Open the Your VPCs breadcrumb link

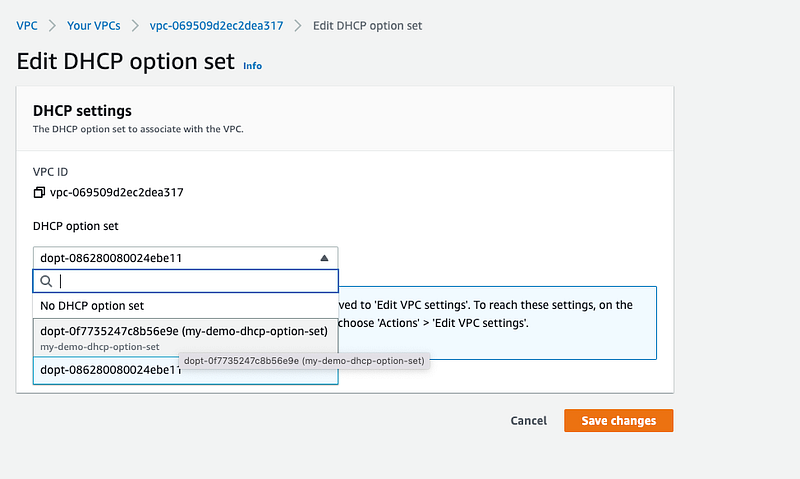pos(93,24)
